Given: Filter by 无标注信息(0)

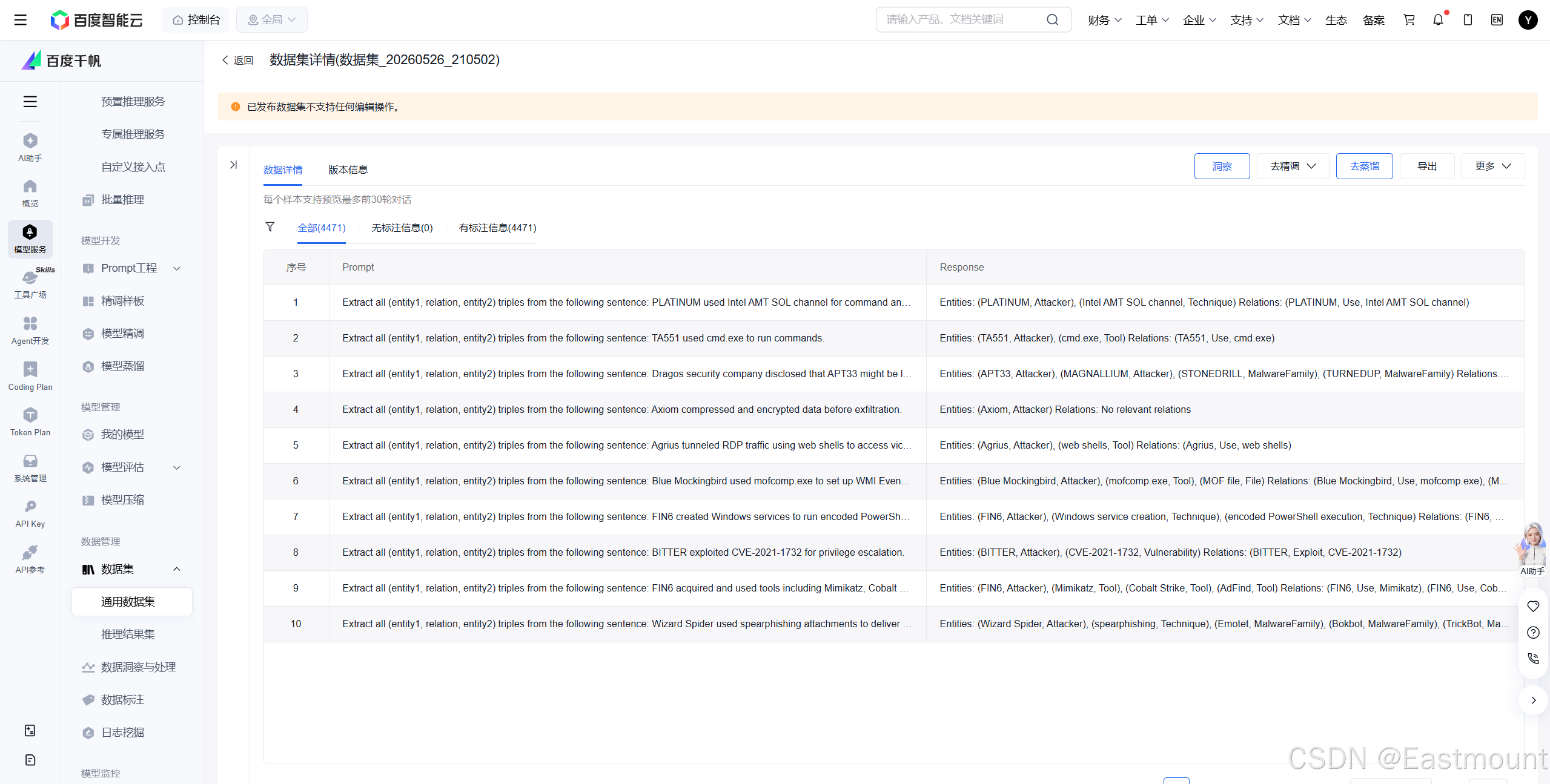Looking at the screenshot, I should coord(402,228).
